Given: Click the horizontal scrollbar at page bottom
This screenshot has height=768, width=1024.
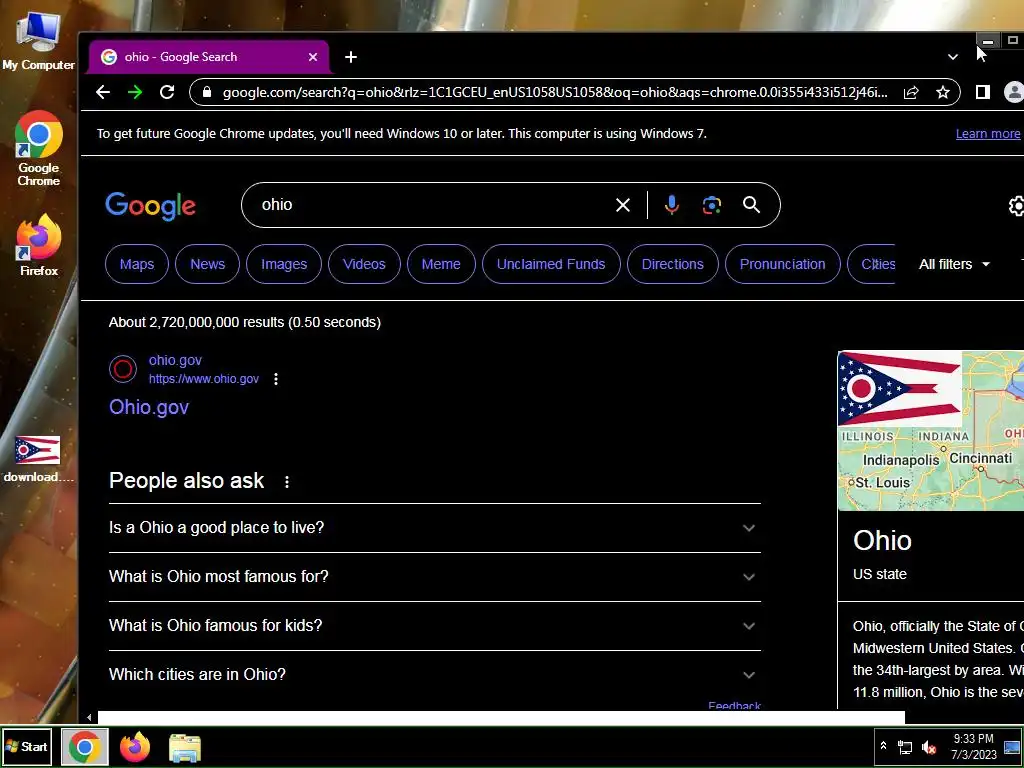Looking at the screenshot, I should tap(502, 718).
